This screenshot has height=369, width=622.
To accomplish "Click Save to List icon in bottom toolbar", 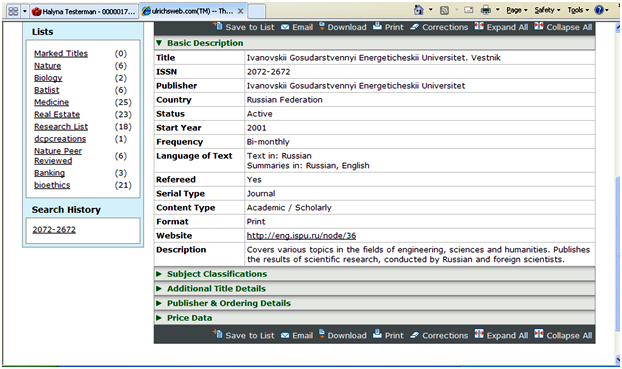I will click(x=218, y=334).
